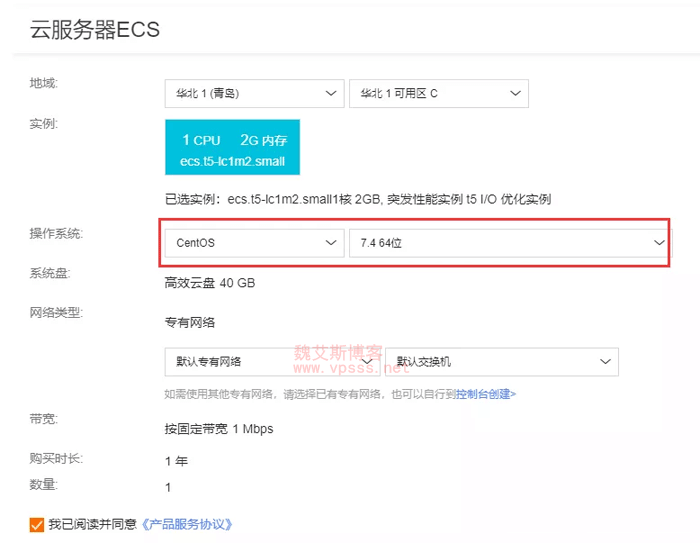Select the 1 CPU 2G 内存 instance tile
This screenshot has height=543, width=700.
click(x=232, y=149)
